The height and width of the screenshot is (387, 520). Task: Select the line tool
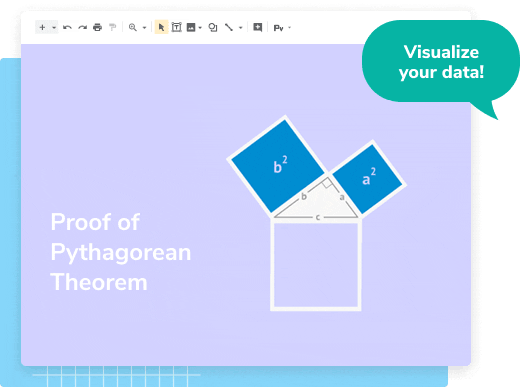229,27
